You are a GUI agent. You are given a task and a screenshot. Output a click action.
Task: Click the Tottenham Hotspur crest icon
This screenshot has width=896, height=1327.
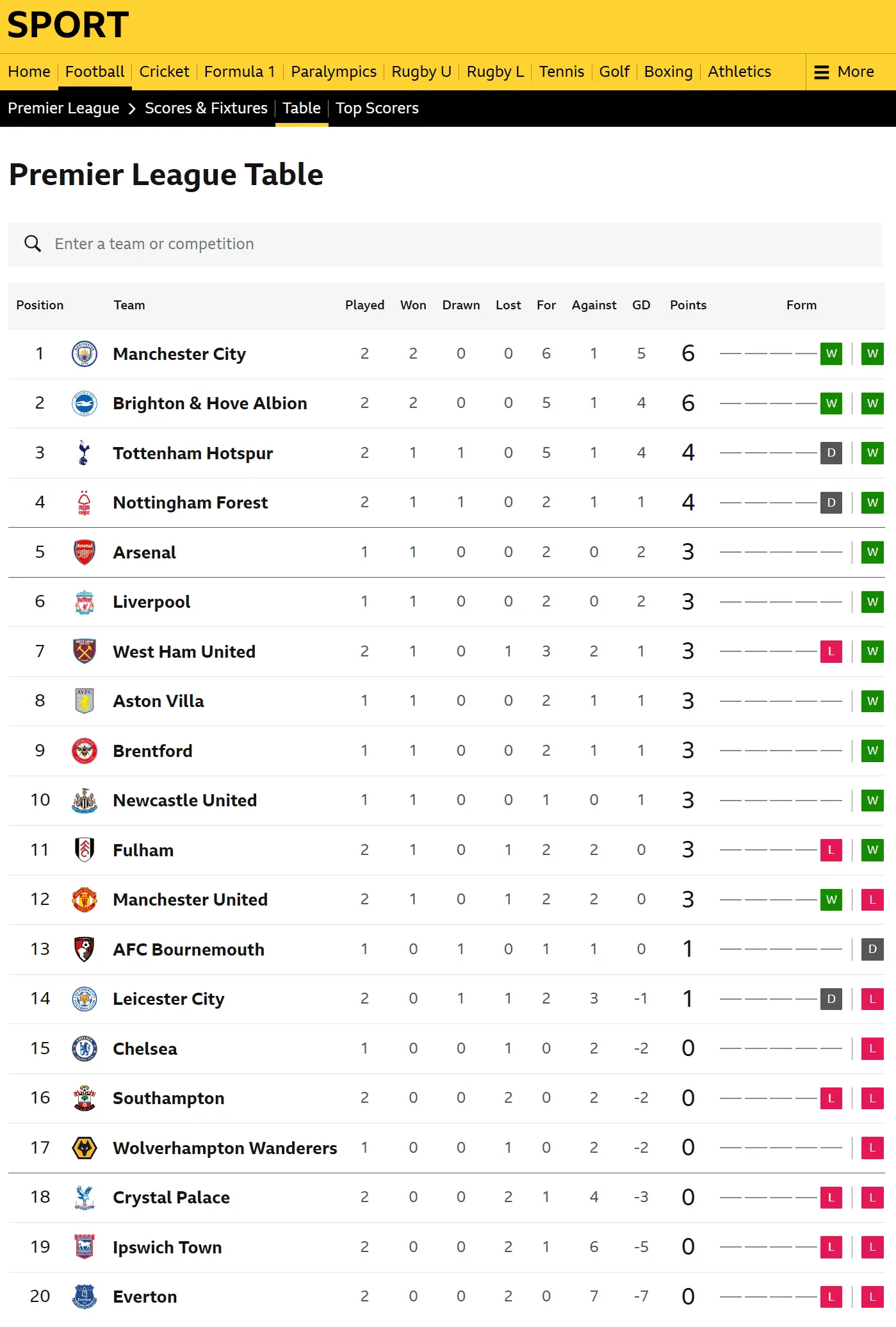[x=84, y=453]
